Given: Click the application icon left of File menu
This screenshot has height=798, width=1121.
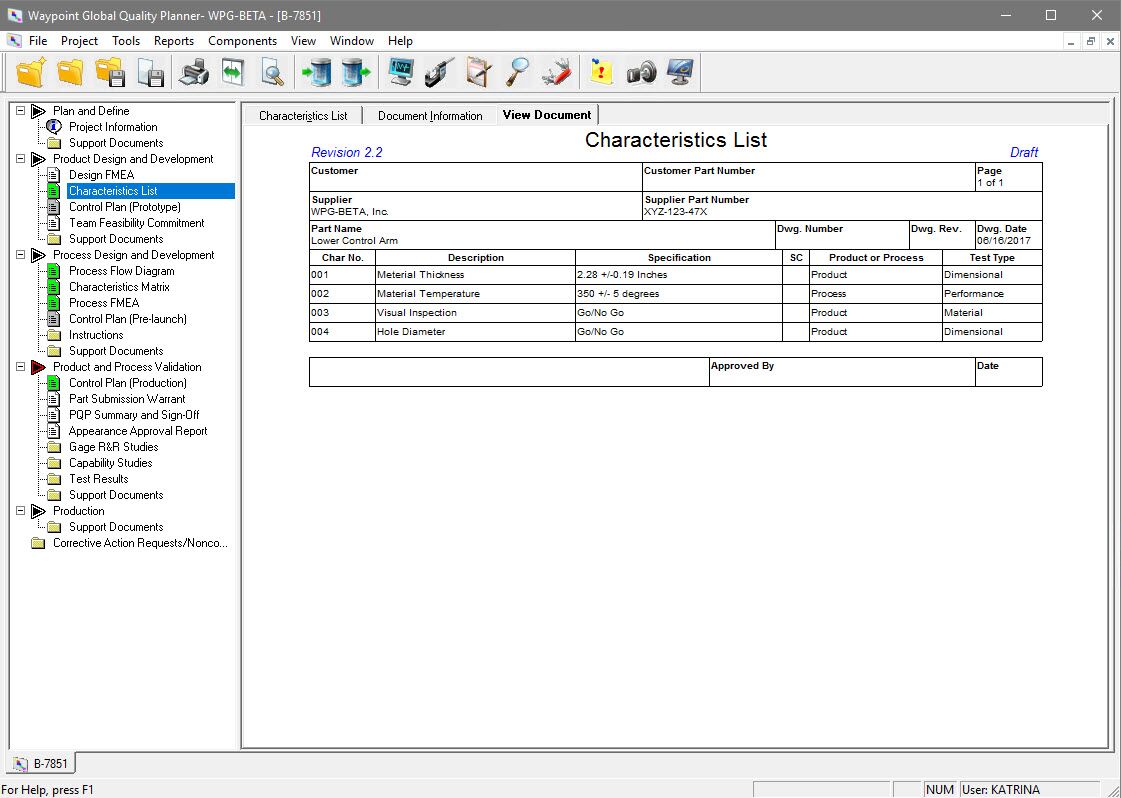Looking at the screenshot, I should 14,41.
